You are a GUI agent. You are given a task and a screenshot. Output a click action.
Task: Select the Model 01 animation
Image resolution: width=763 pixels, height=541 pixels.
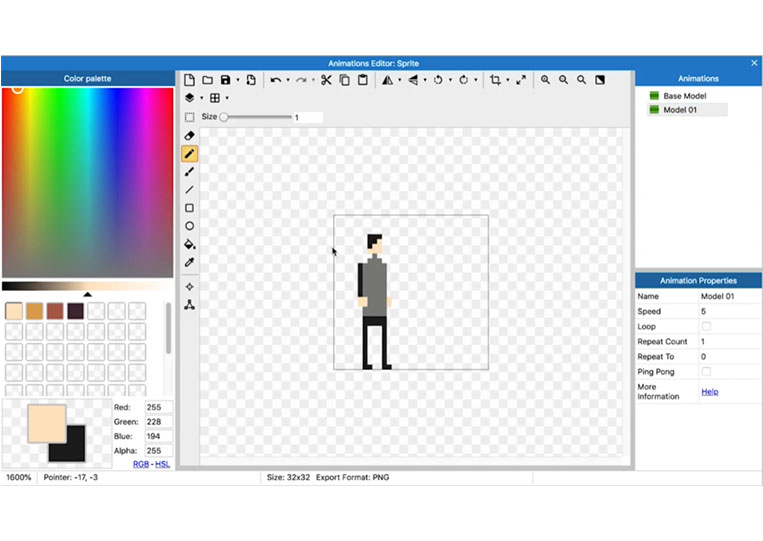pos(687,110)
